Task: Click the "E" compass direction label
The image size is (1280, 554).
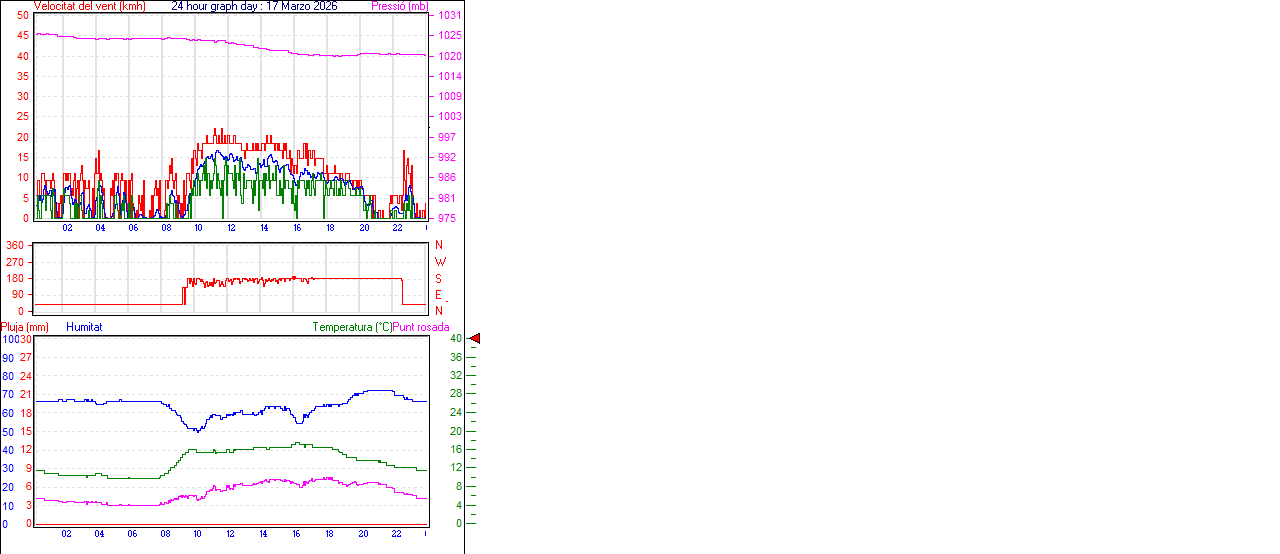Action: [x=438, y=295]
